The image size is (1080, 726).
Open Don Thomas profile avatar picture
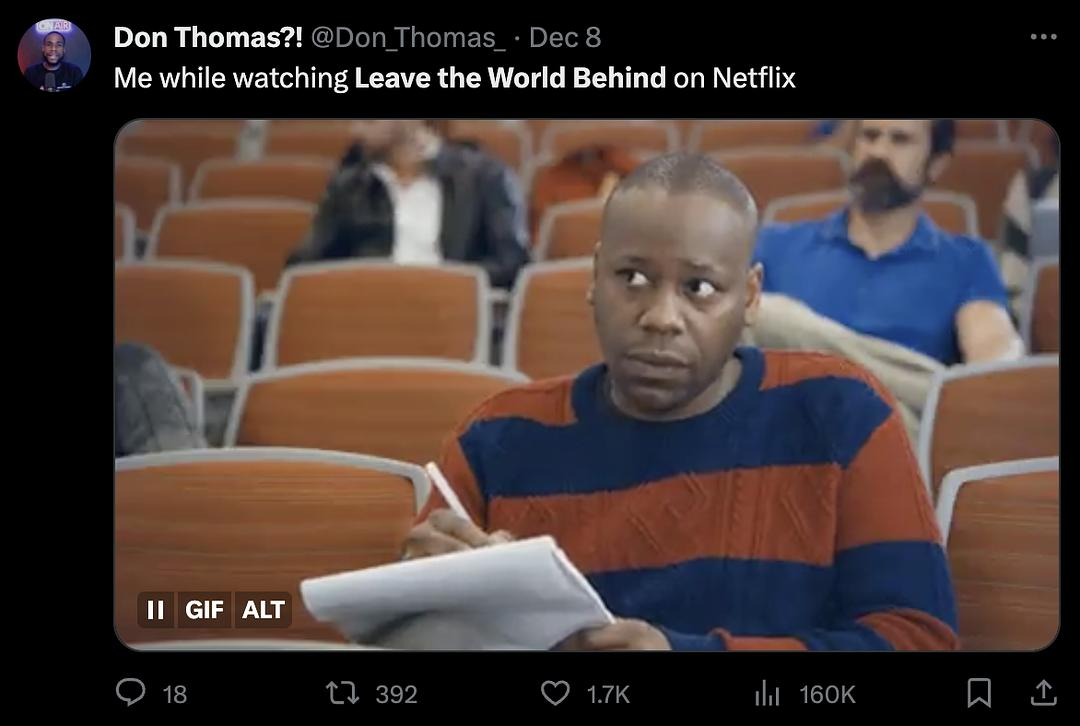54,55
